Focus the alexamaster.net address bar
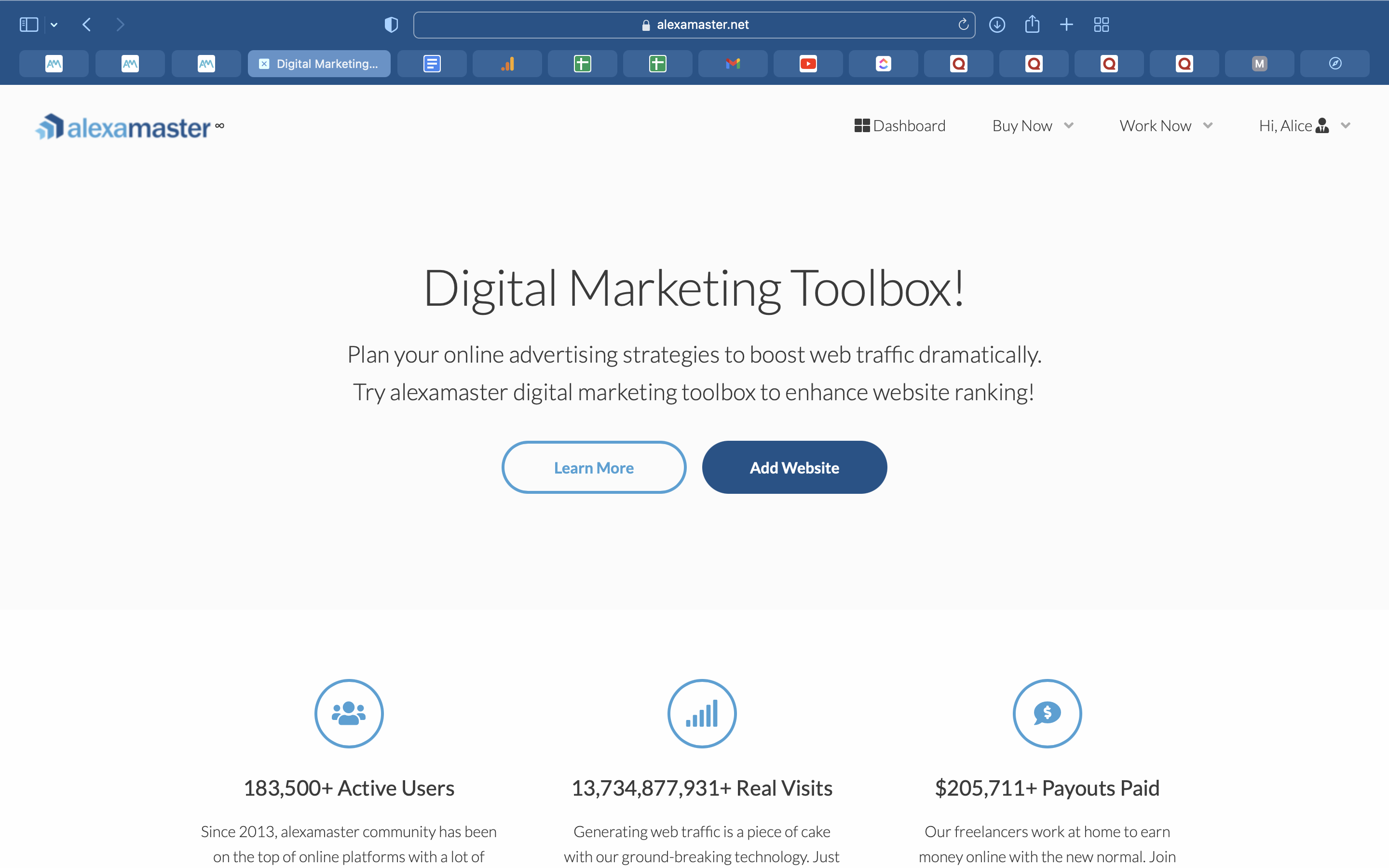Image resolution: width=1389 pixels, height=868 pixels. click(x=694, y=25)
